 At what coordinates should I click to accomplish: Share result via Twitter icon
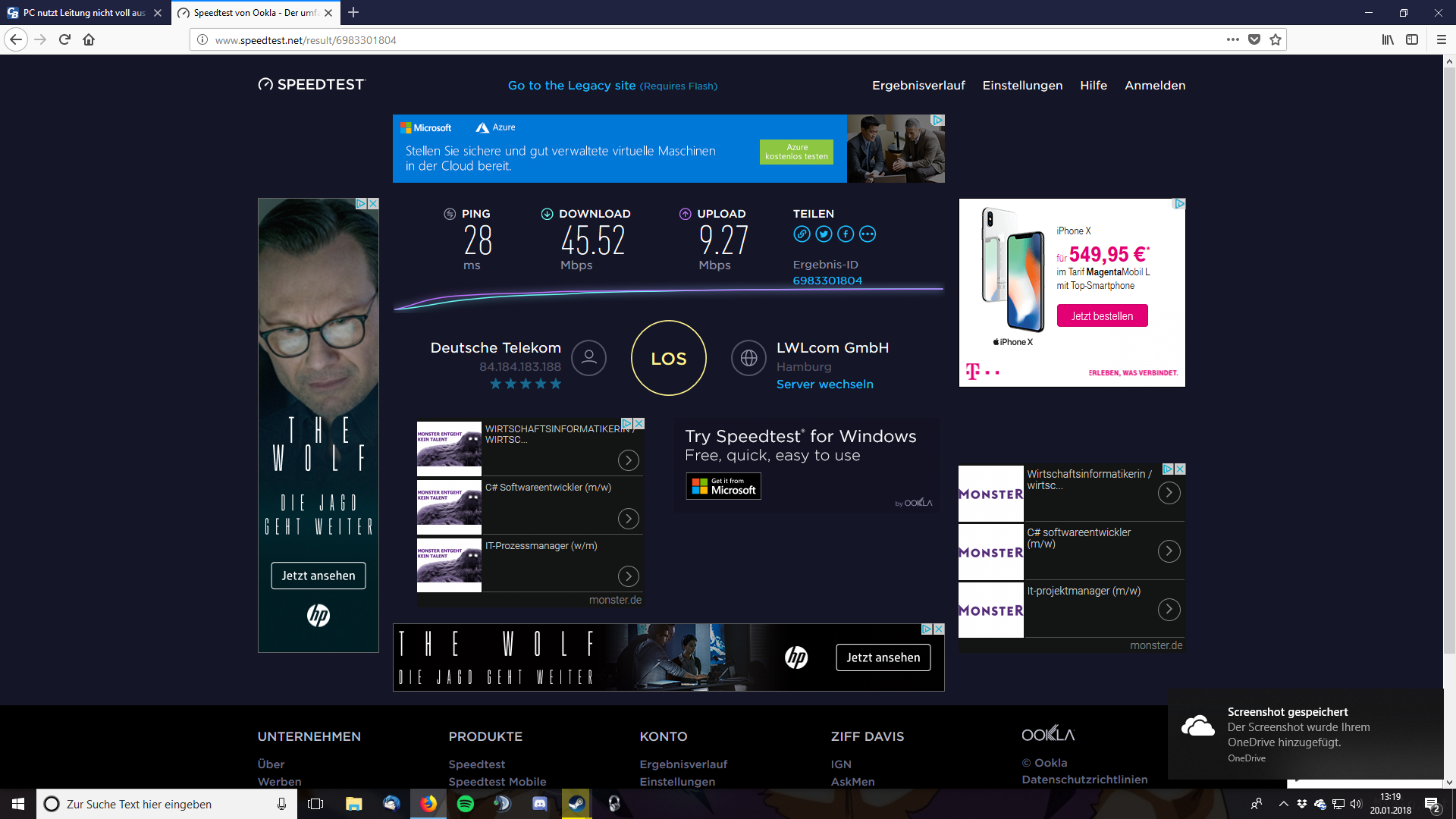tap(824, 234)
